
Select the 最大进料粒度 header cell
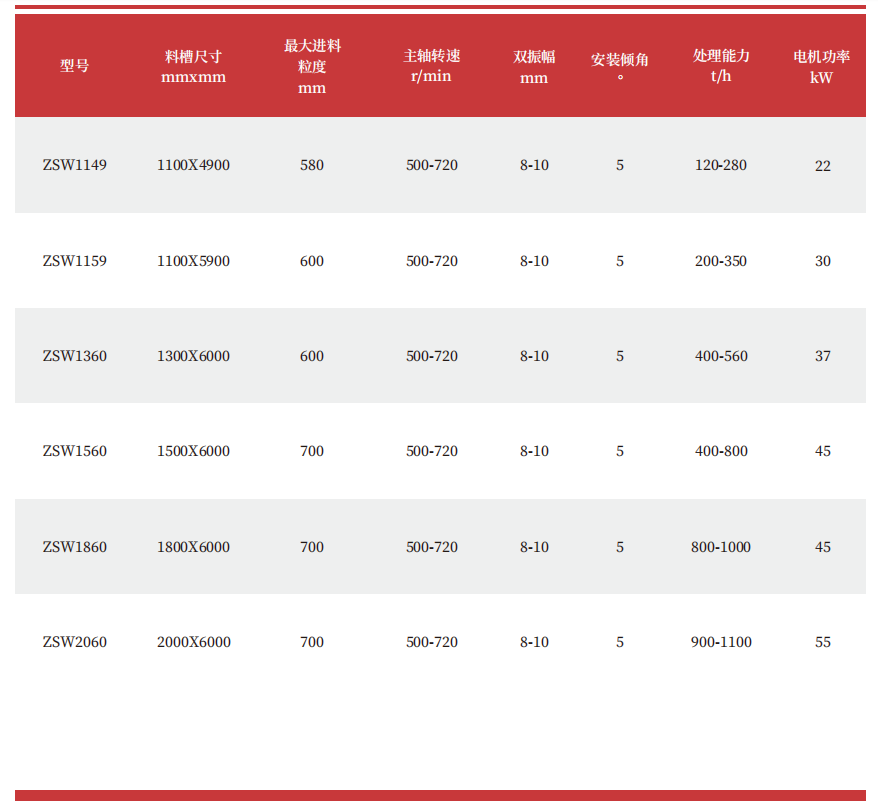point(312,66)
